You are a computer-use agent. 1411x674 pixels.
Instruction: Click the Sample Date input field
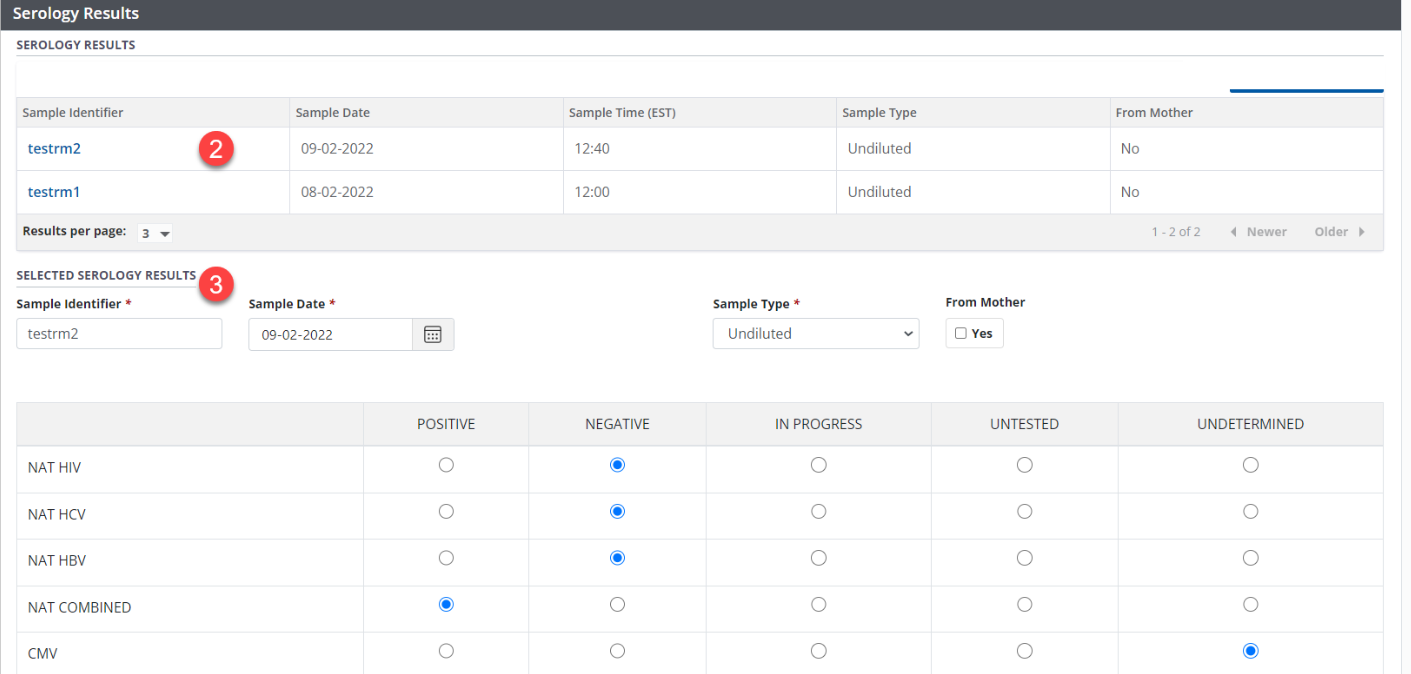click(x=330, y=335)
